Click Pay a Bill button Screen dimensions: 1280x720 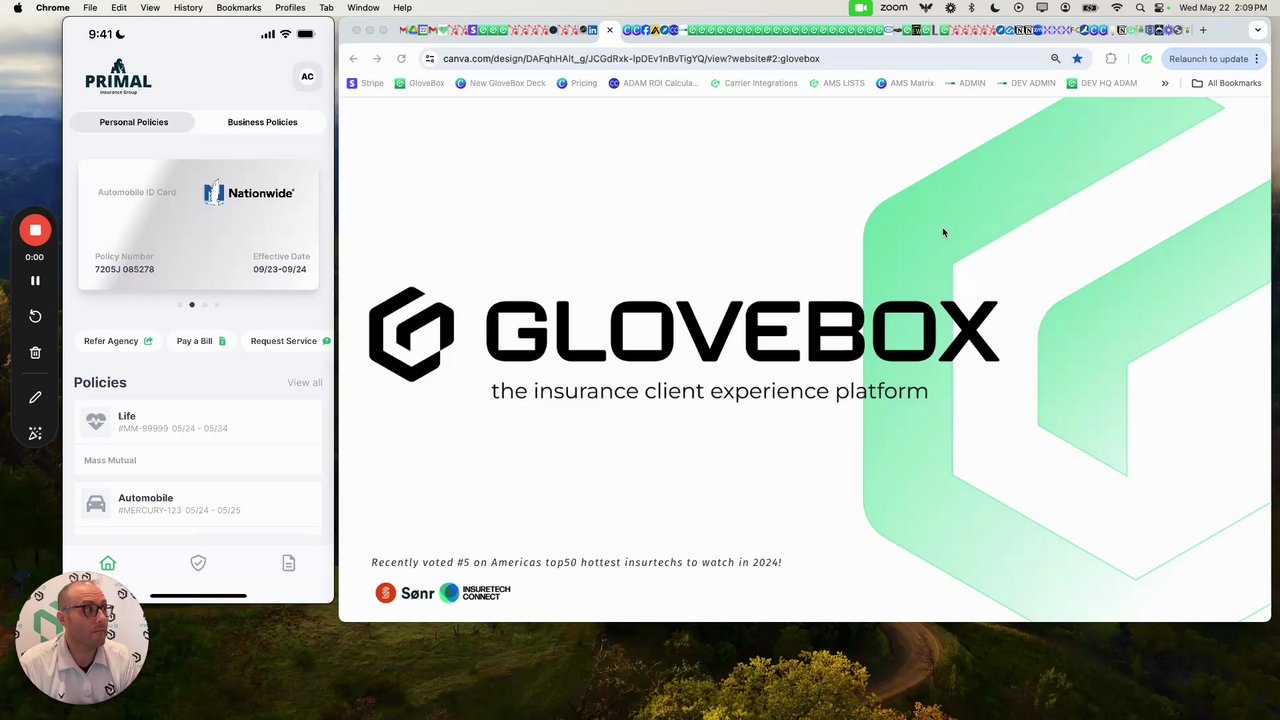pos(201,341)
